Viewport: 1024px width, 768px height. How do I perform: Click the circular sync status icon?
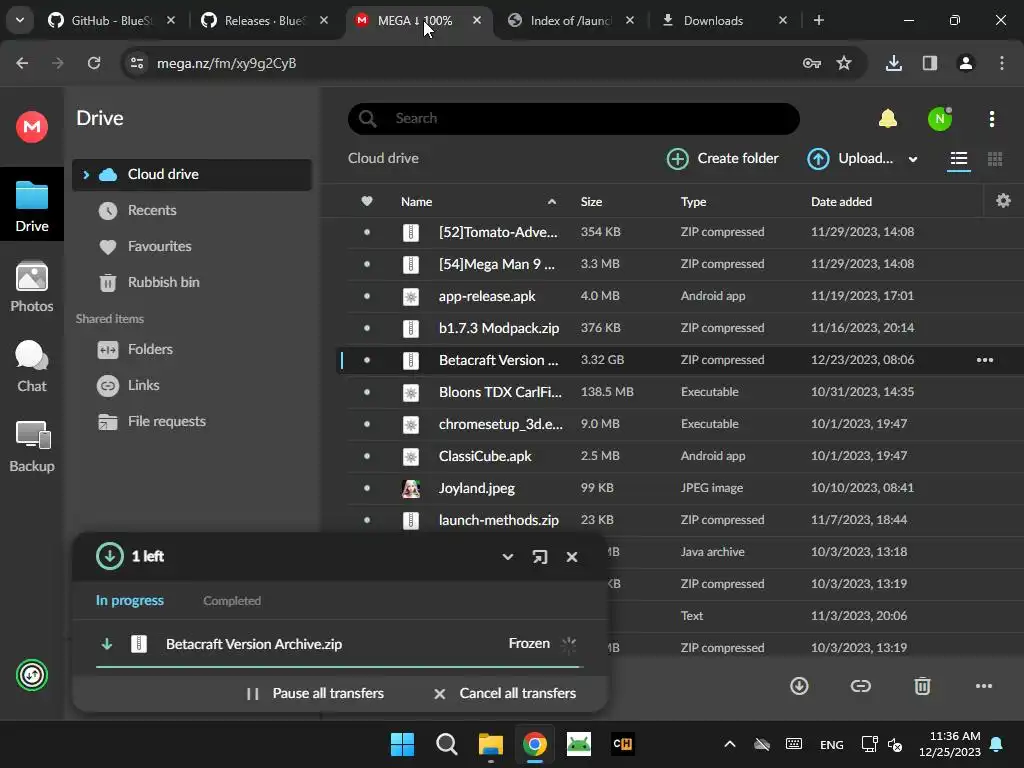(31, 675)
